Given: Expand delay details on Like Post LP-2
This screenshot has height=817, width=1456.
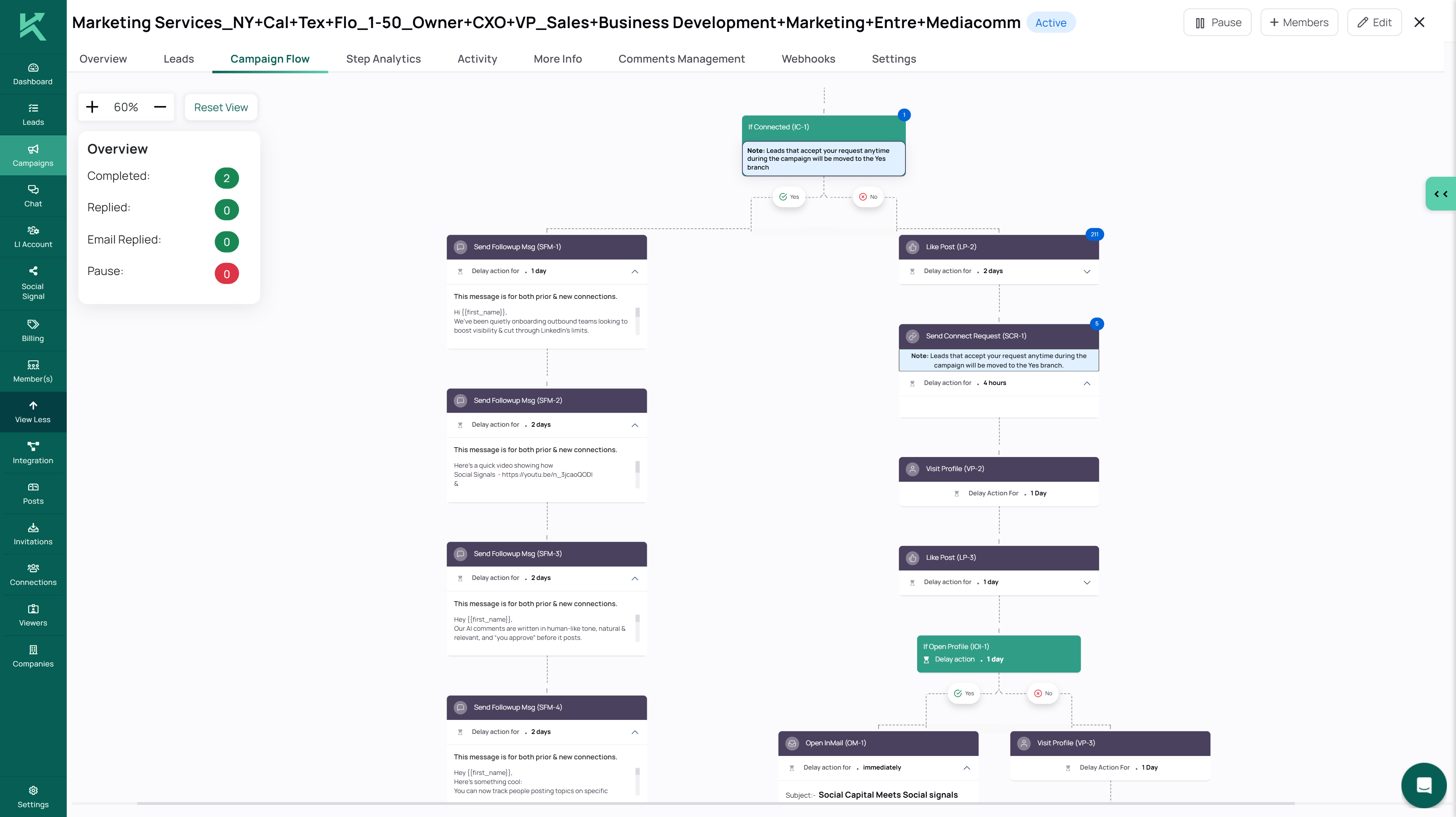Looking at the screenshot, I should tap(1087, 272).
